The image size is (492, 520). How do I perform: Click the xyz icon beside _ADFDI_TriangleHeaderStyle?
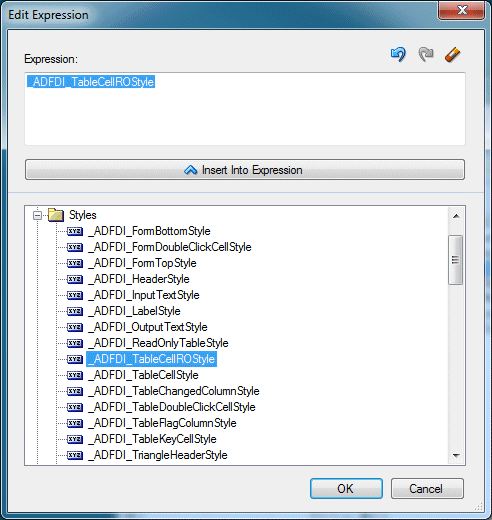click(75, 455)
